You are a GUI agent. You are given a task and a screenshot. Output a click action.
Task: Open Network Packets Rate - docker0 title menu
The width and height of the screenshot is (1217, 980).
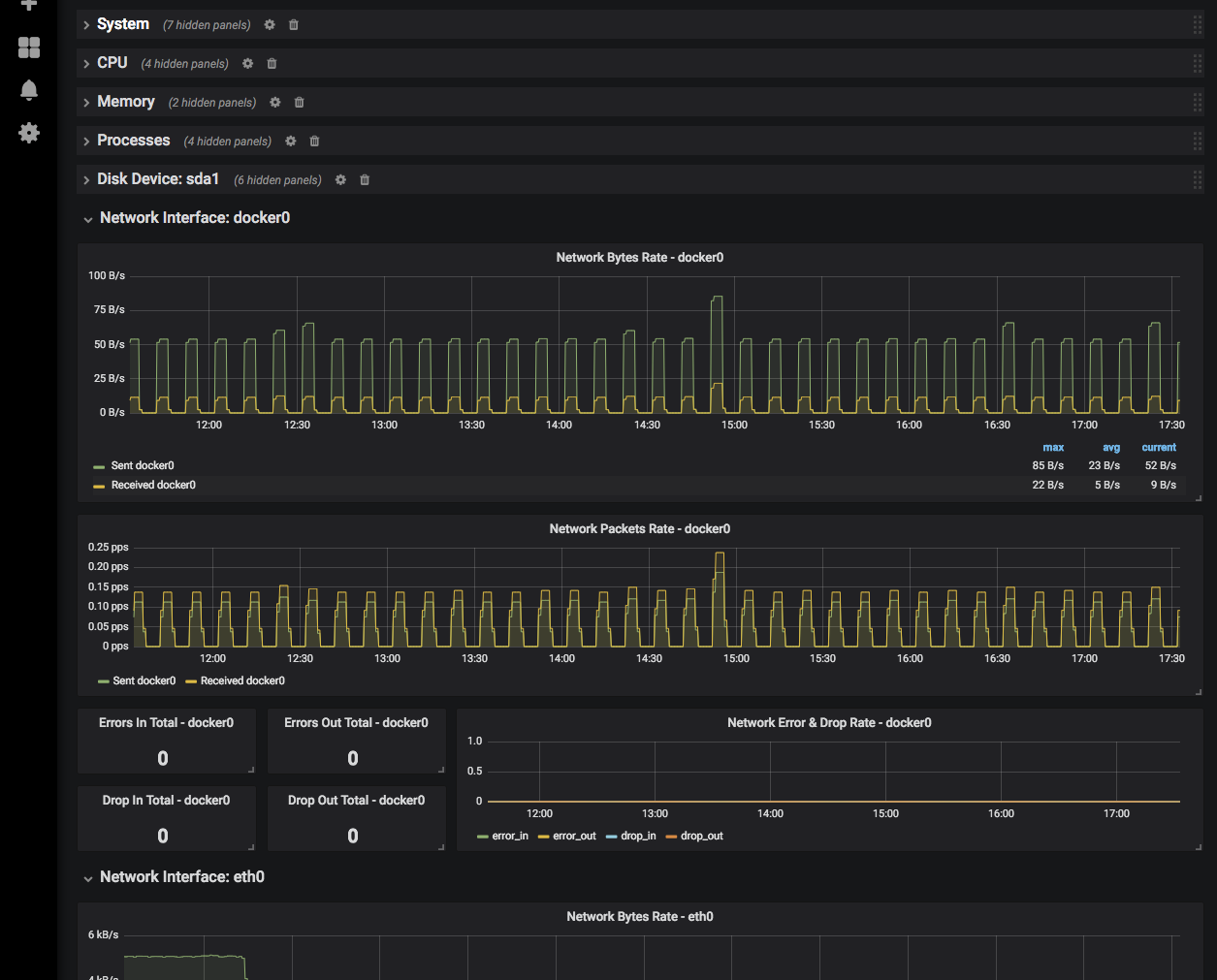(x=639, y=529)
